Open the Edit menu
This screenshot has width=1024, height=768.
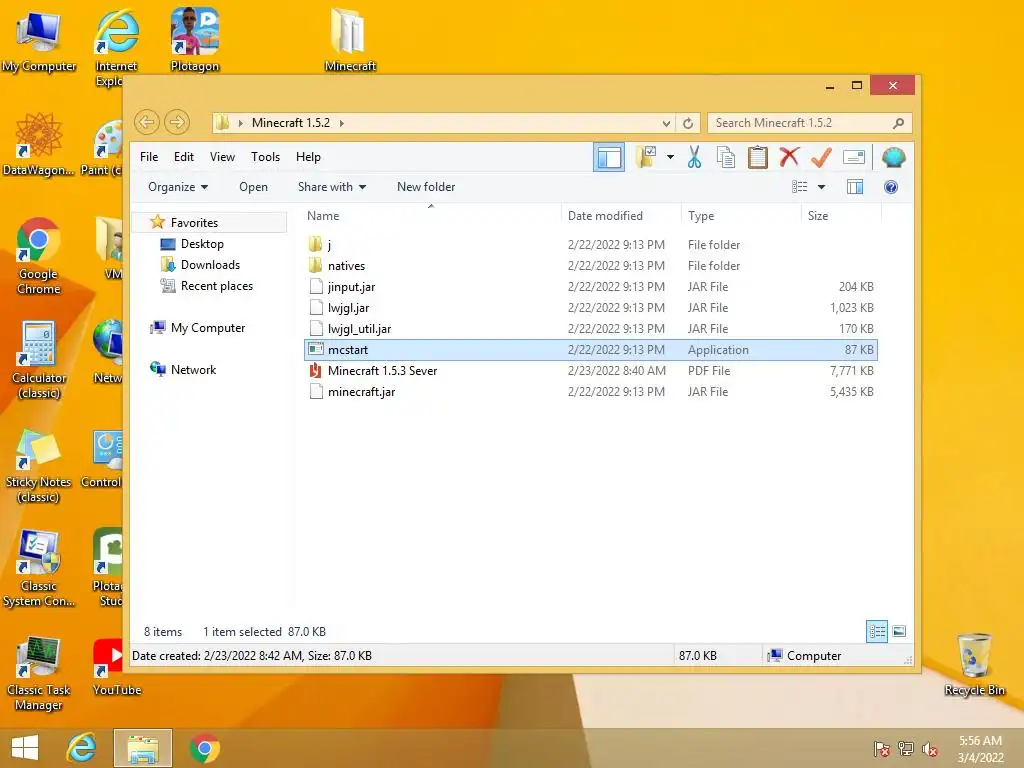(x=184, y=157)
